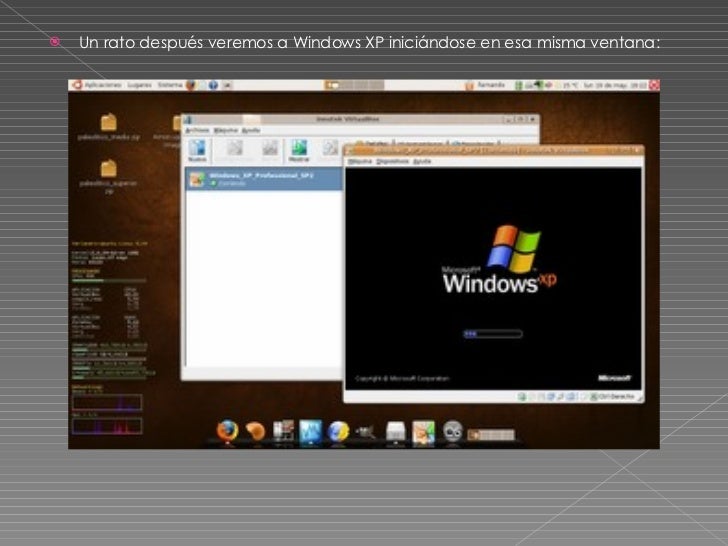
Task: Click the Nueva toolbar icon in VirtualBox
Action: coord(197,151)
